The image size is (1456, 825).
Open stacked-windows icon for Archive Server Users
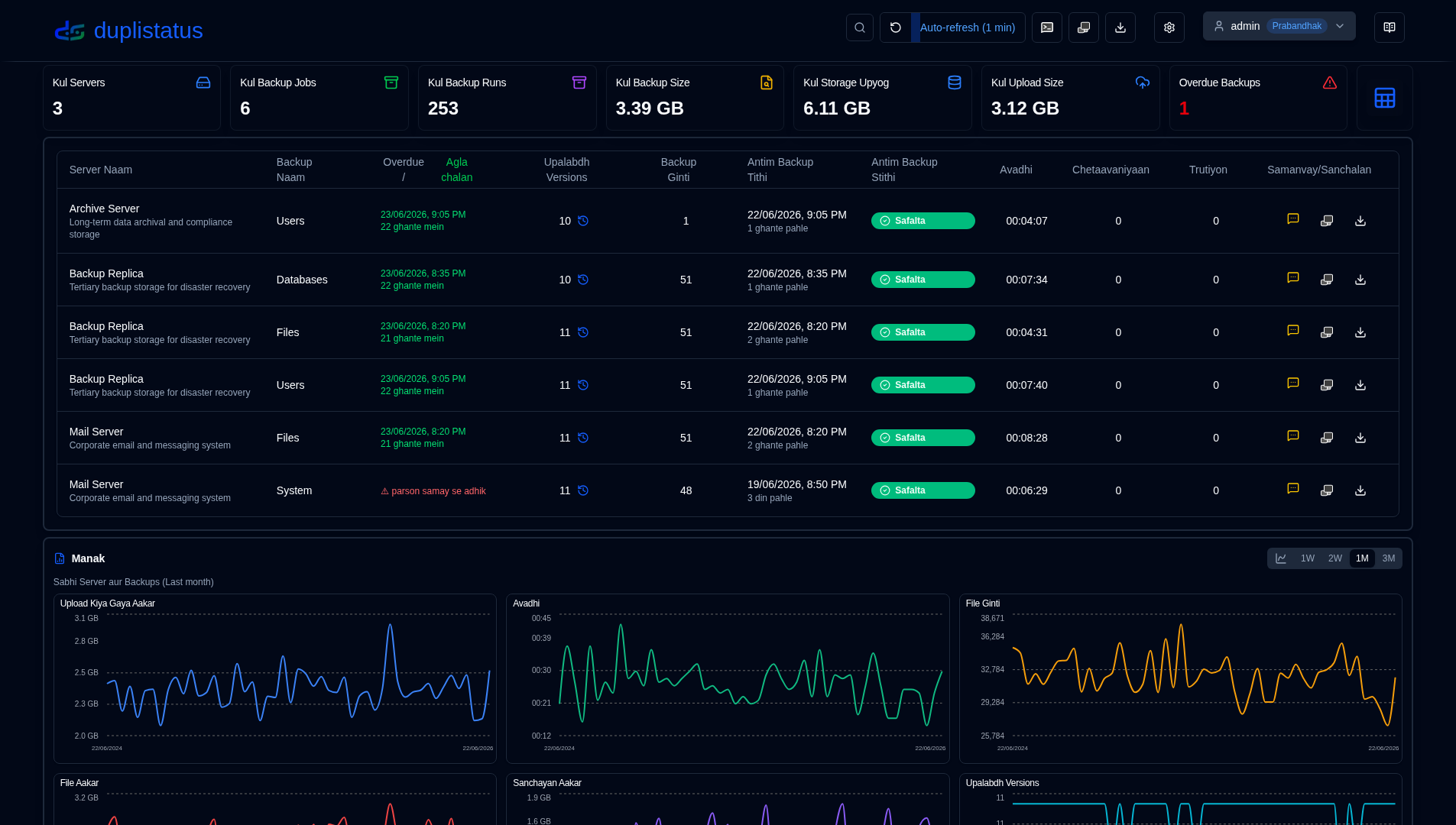click(1327, 221)
